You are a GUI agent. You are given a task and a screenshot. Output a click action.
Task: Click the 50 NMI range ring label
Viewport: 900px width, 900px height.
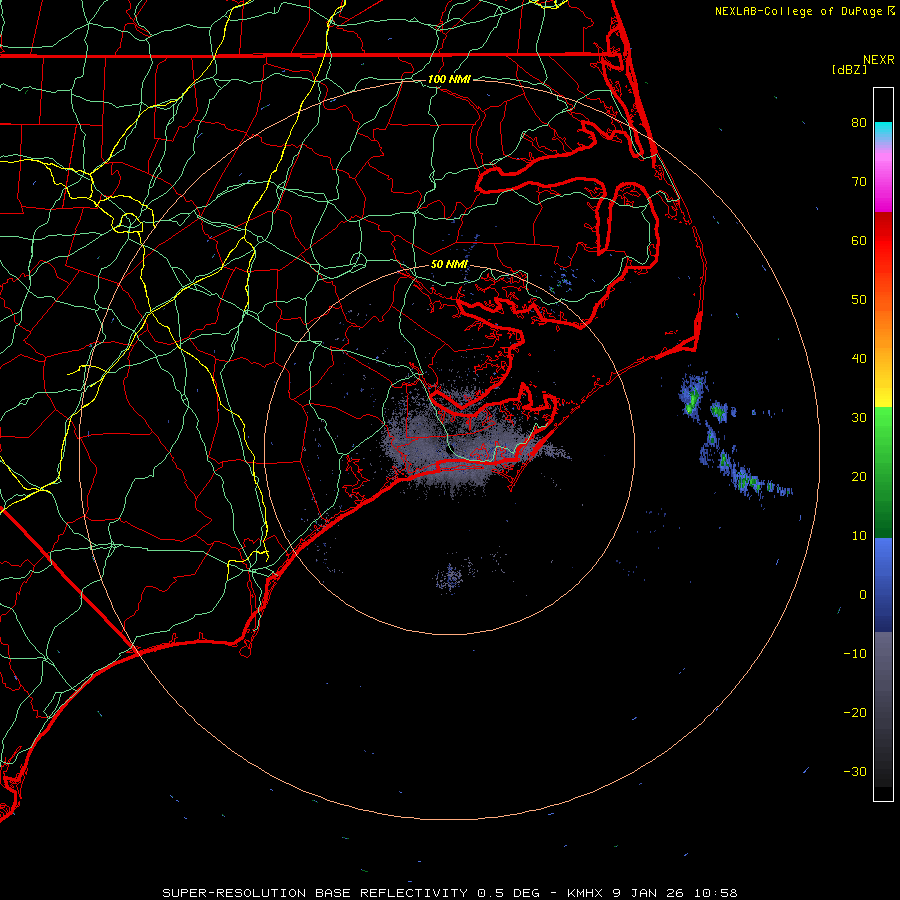[449, 264]
